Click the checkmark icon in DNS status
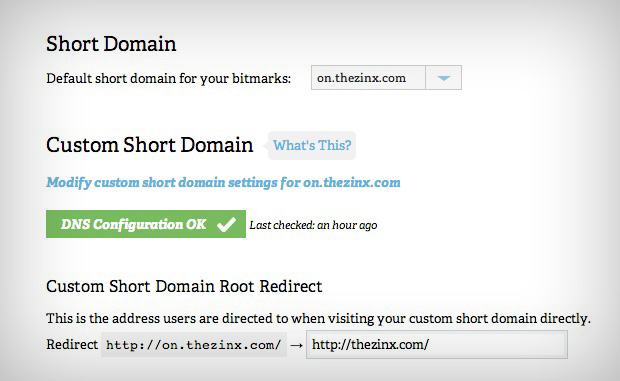The image size is (620, 381). point(227,224)
